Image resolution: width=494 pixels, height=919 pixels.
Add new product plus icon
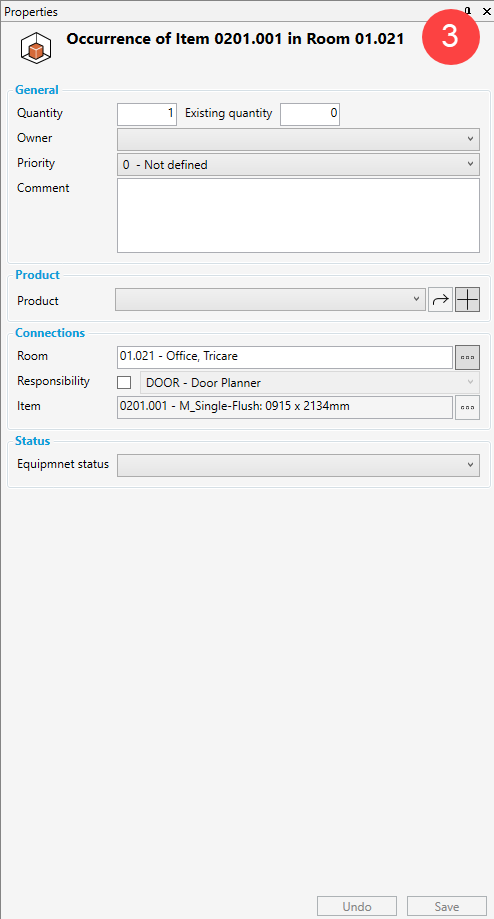[x=468, y=299]
